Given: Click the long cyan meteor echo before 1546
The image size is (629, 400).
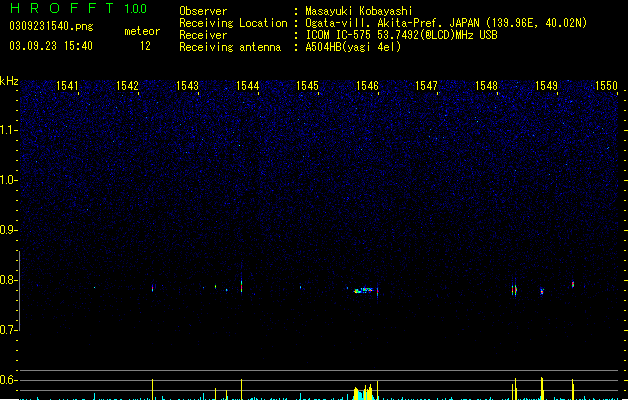Looking at the screenshot, I should coord(363,290).
